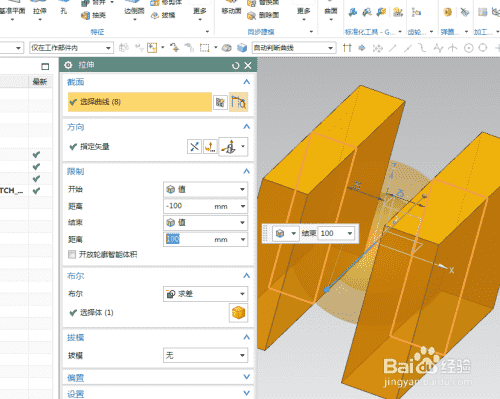Click the 最新 column header

click(40, 82)
